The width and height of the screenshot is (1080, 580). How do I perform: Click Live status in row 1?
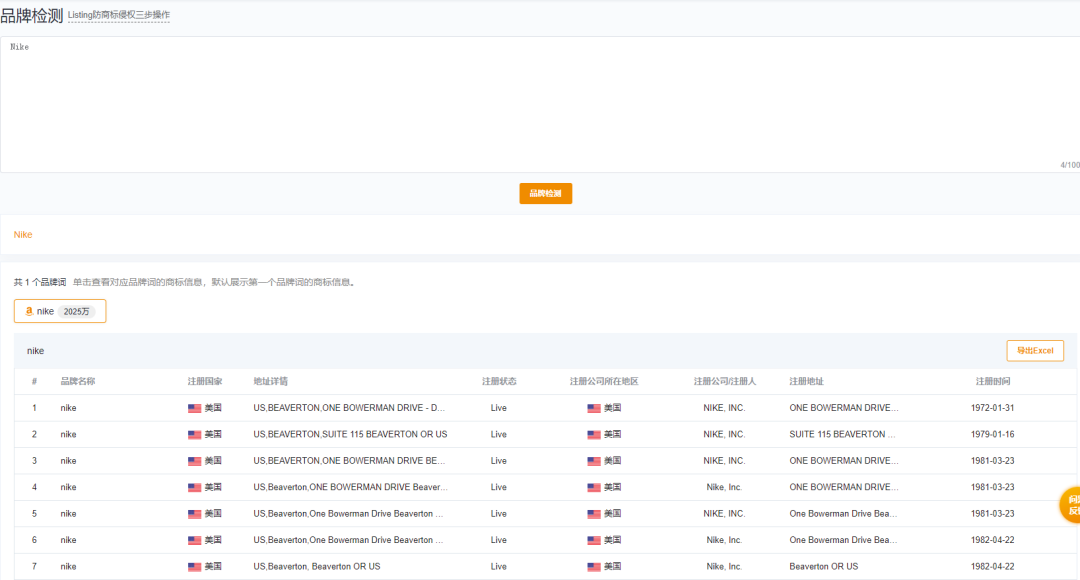click(x=499, y=408)
